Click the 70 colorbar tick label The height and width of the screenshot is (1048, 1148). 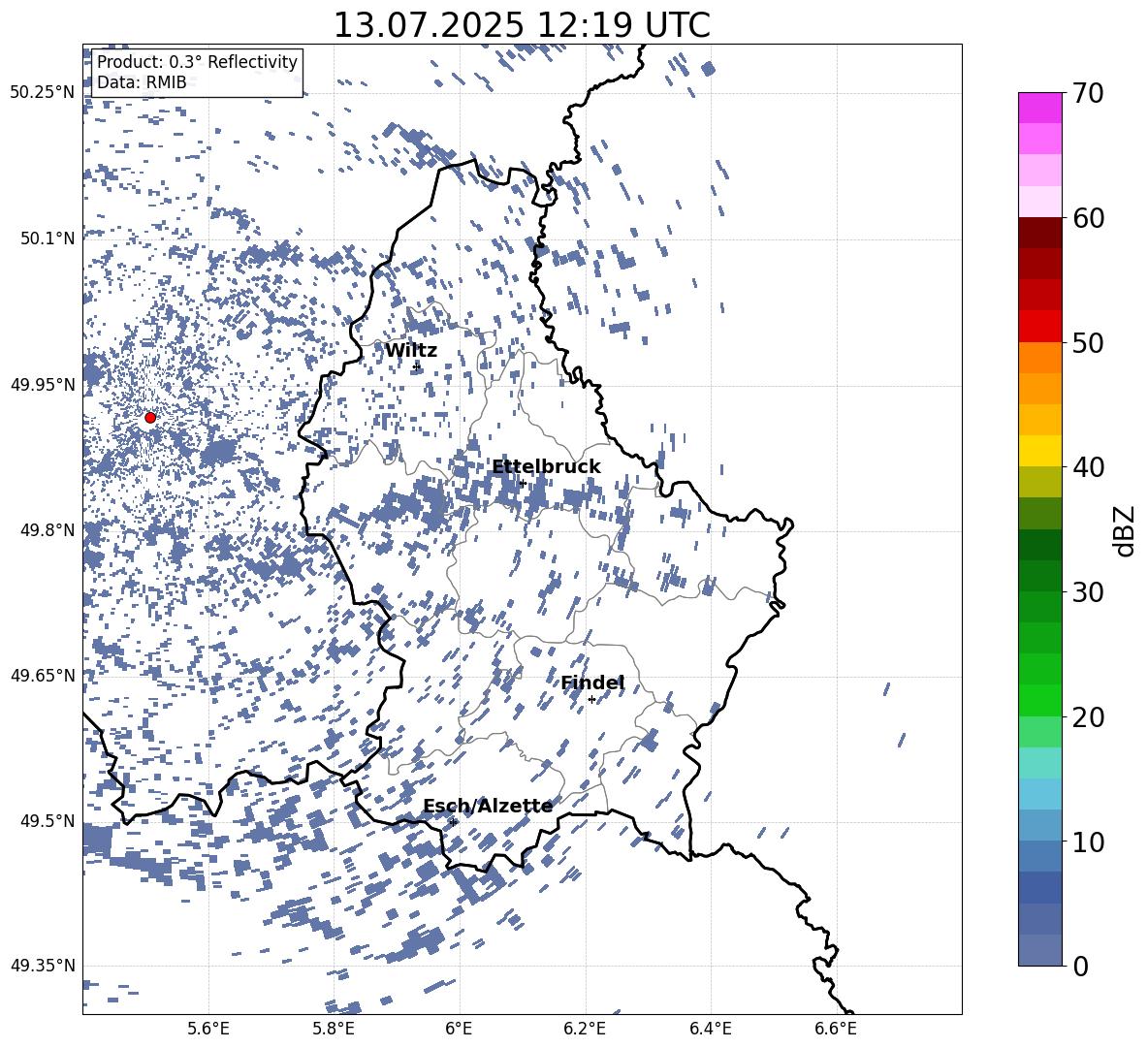tap(1088, 93)
